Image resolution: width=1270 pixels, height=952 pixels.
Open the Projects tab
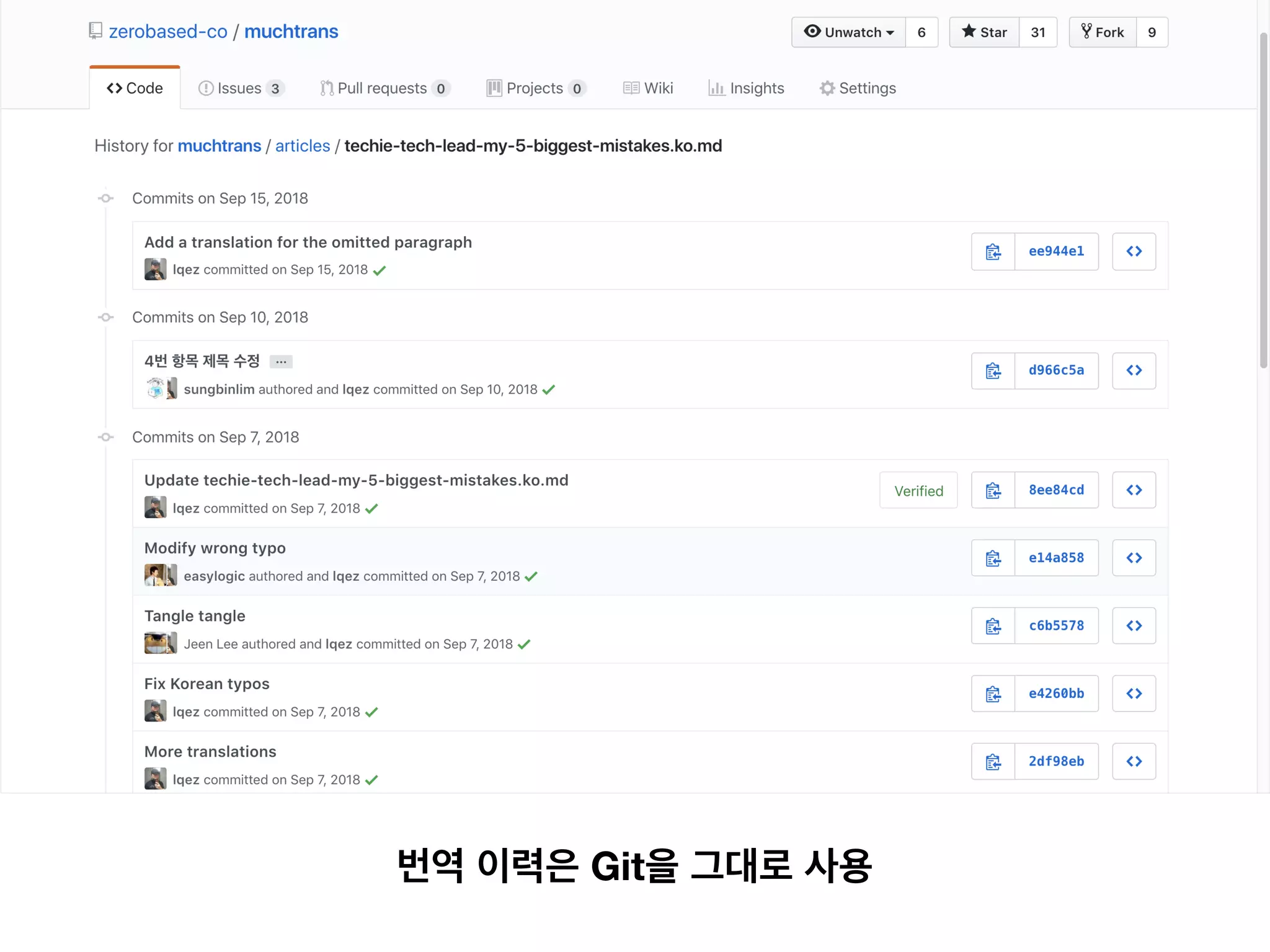pos(536,88)
